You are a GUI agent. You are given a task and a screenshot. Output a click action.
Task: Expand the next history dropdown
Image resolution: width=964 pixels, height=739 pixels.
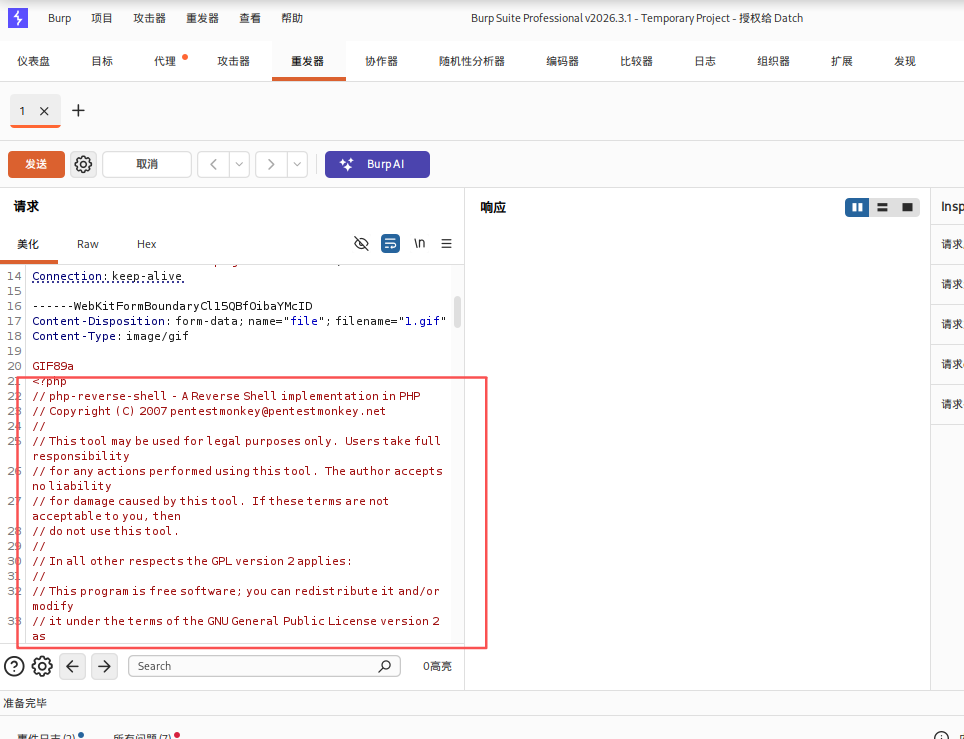tap(297, 164)
